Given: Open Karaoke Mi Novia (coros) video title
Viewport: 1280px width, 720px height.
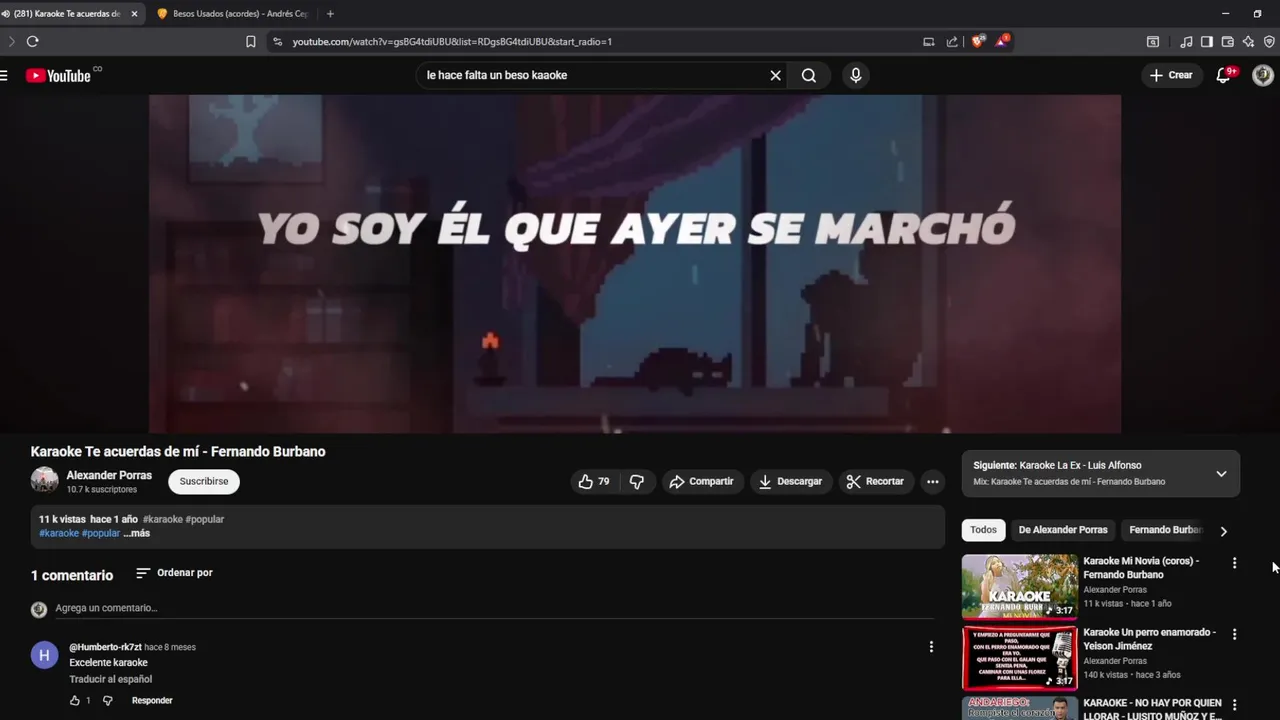Looking at the screenshot, I should point(1141,568).
